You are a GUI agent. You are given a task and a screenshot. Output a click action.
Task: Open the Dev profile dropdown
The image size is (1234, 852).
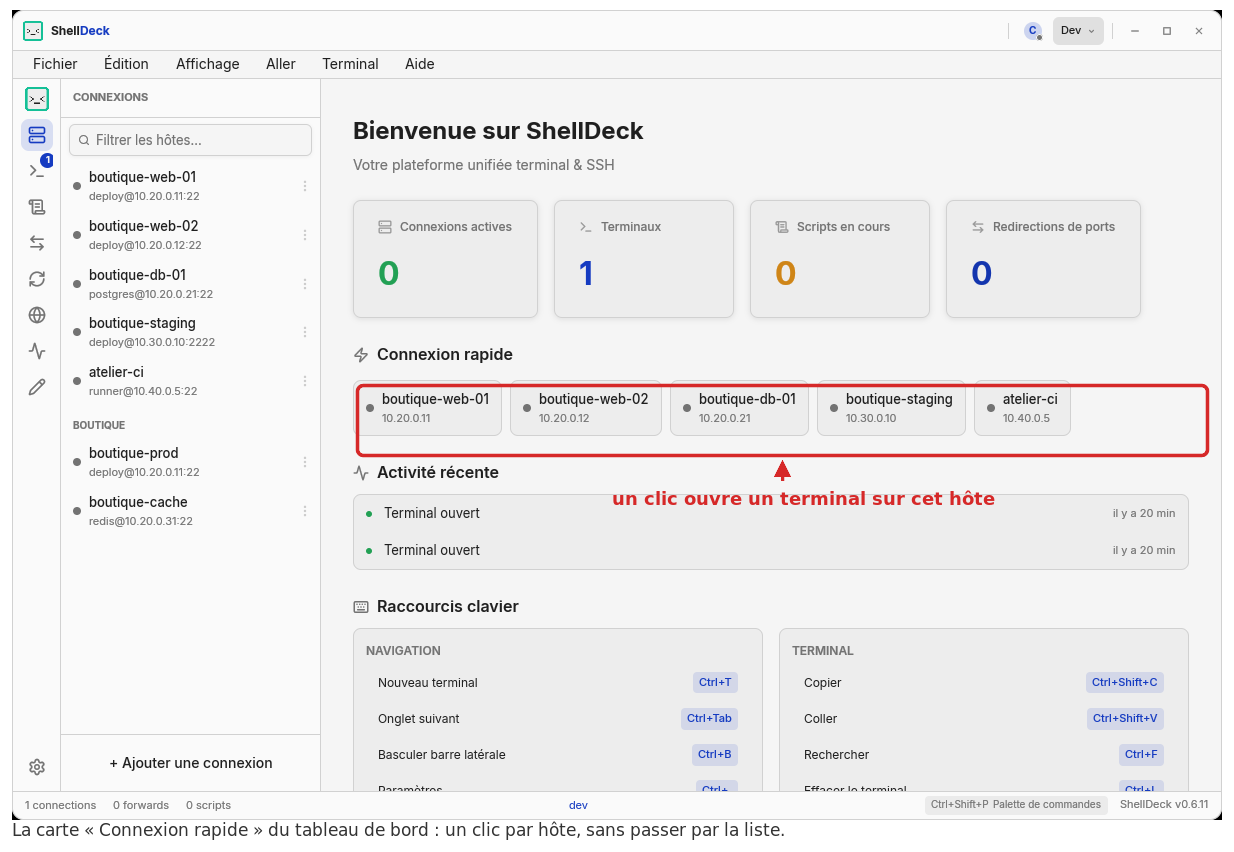1078,31
